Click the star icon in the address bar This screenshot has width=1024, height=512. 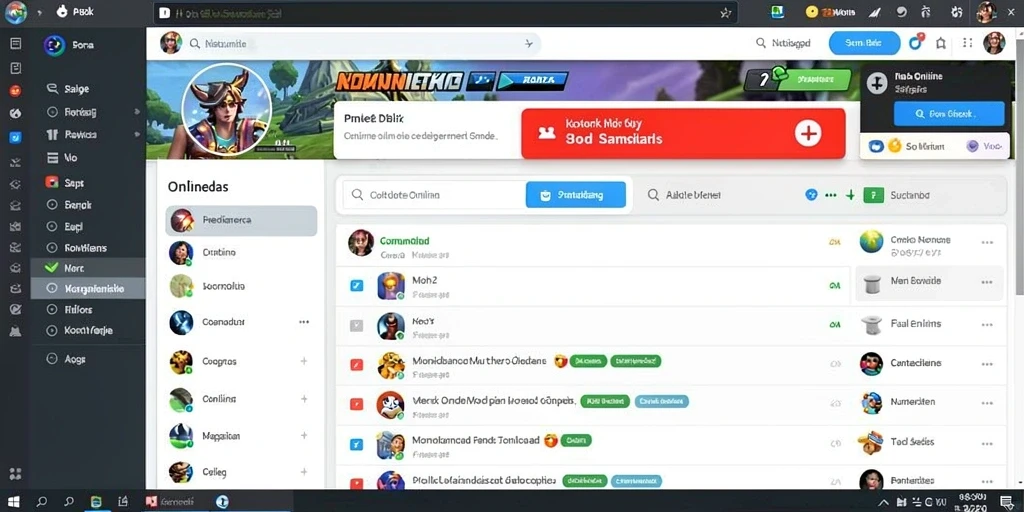tap(725, 12)
